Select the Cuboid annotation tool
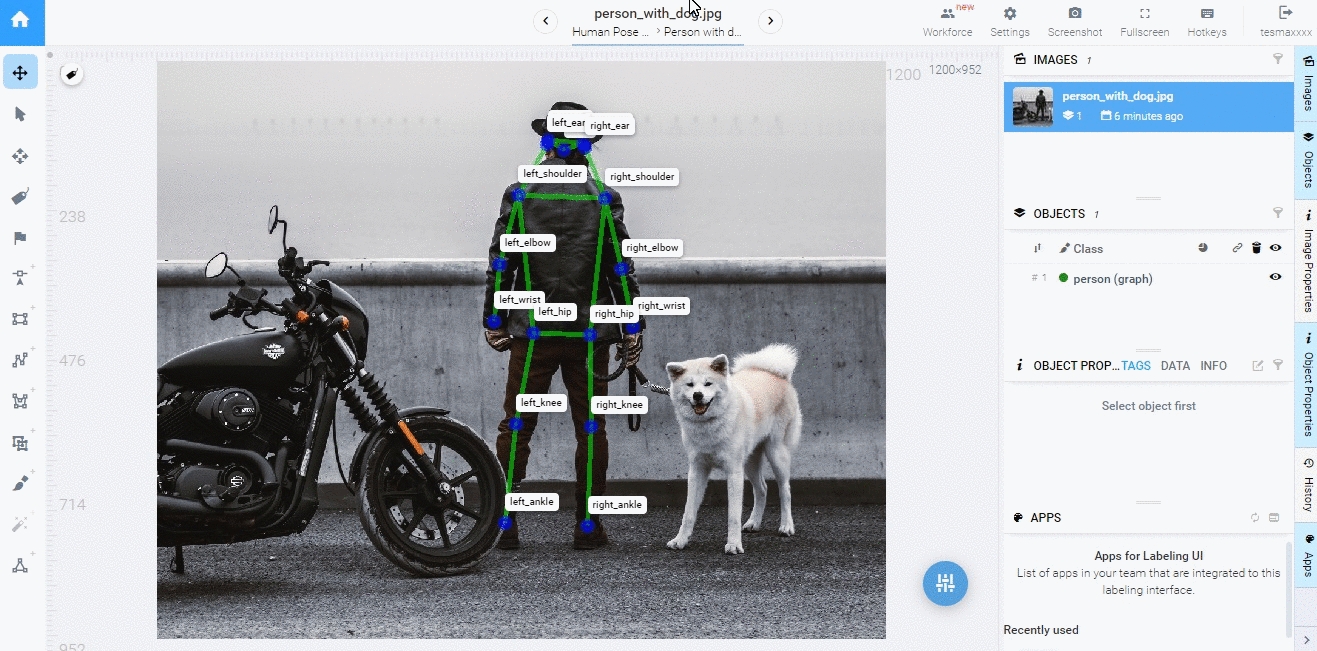1317x651 pixels. pos(20,442)
